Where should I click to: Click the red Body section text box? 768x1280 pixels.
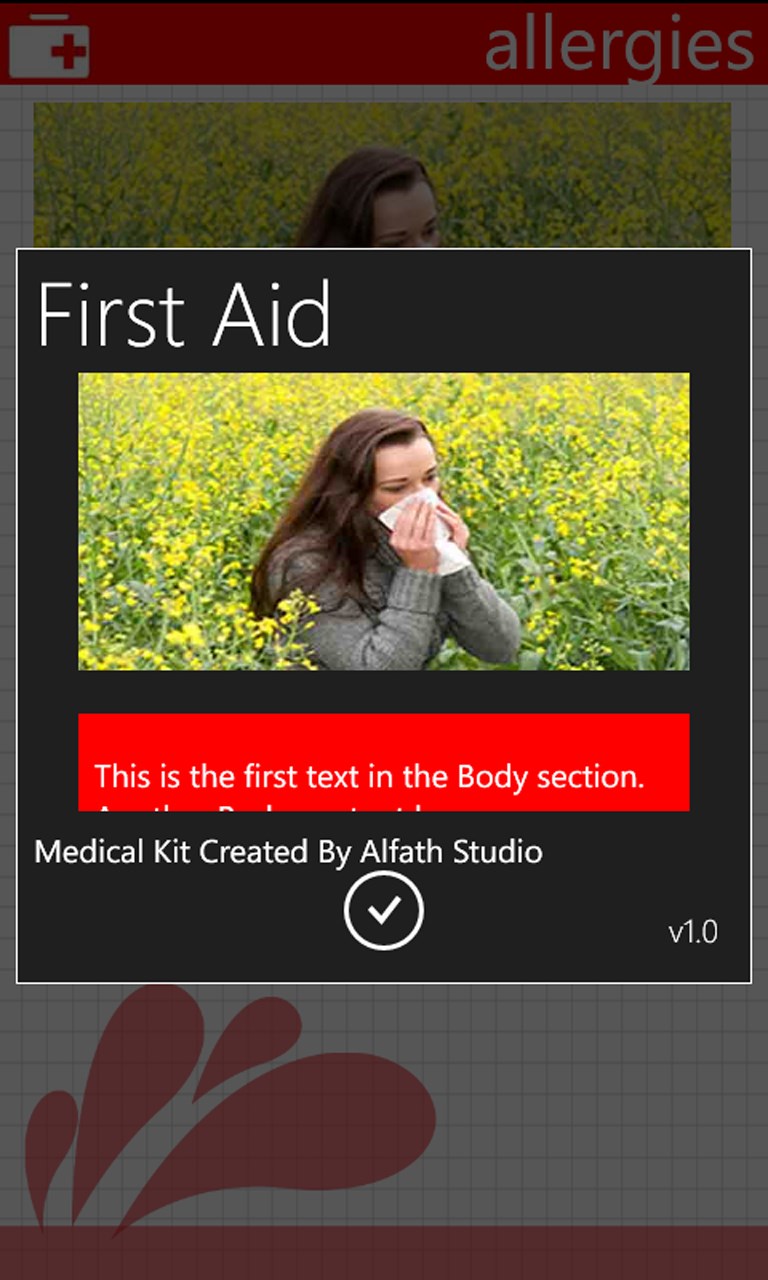[383, 762]
